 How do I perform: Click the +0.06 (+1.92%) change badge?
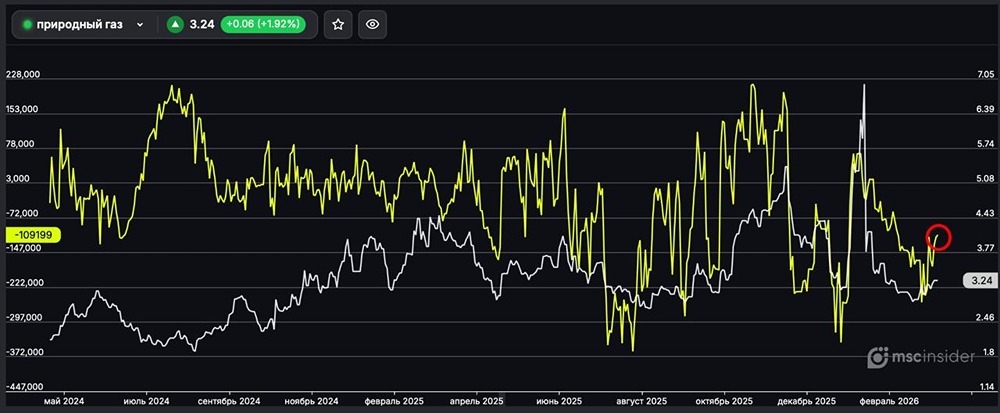[264, 25]
